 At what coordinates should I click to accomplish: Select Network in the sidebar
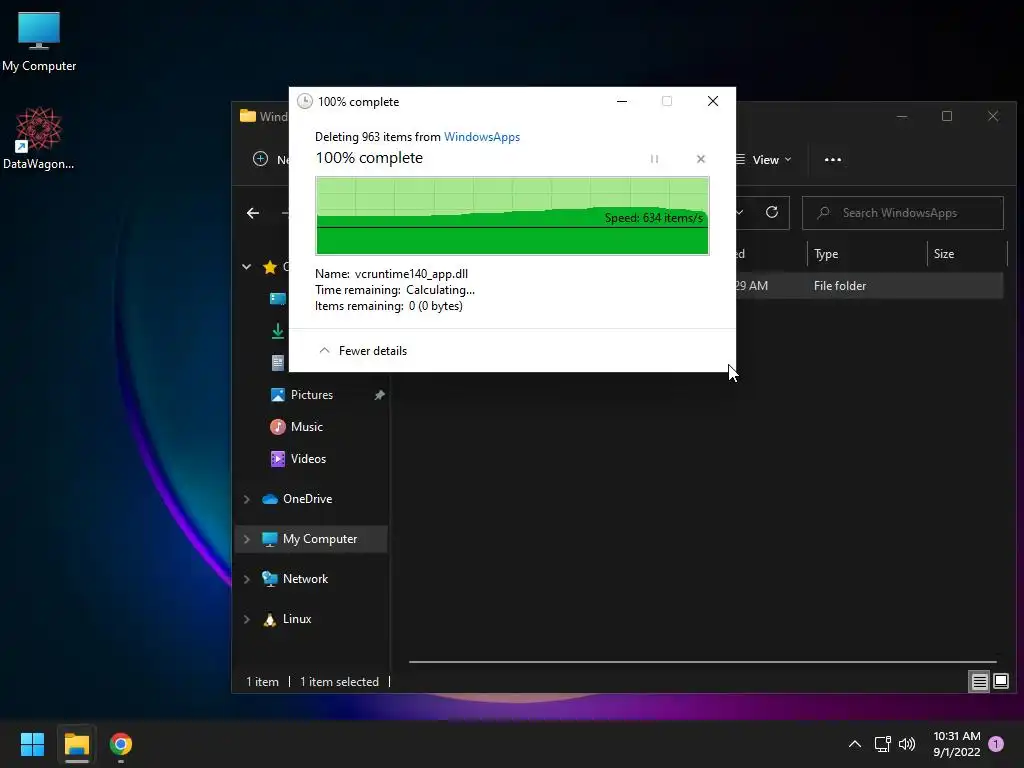coord(295,579)
